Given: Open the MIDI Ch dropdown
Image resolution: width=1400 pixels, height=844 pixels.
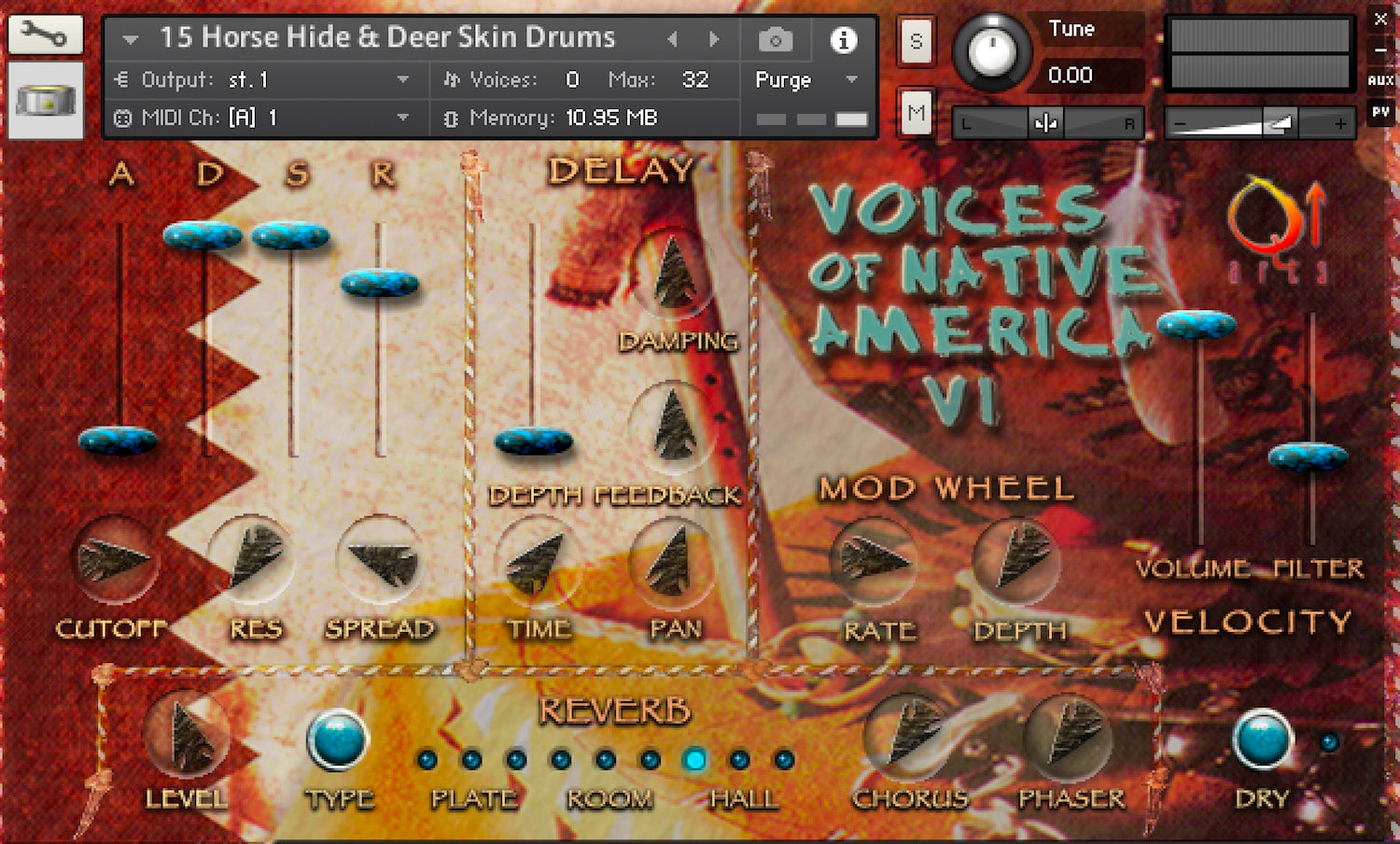Looking at the screenshot, I should (402, 118).
